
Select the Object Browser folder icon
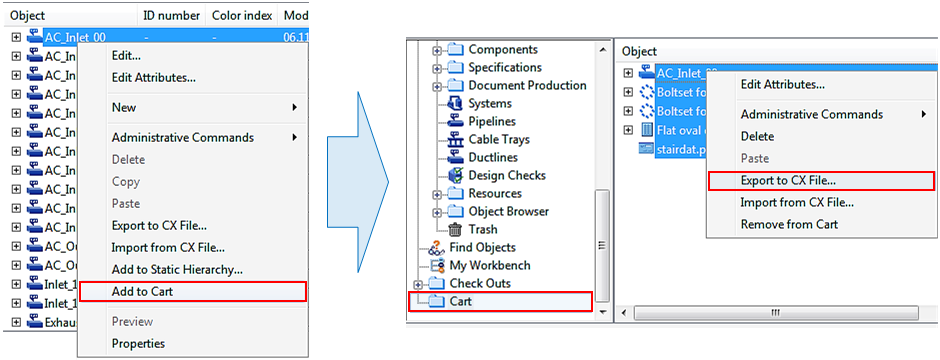point(455,211)
